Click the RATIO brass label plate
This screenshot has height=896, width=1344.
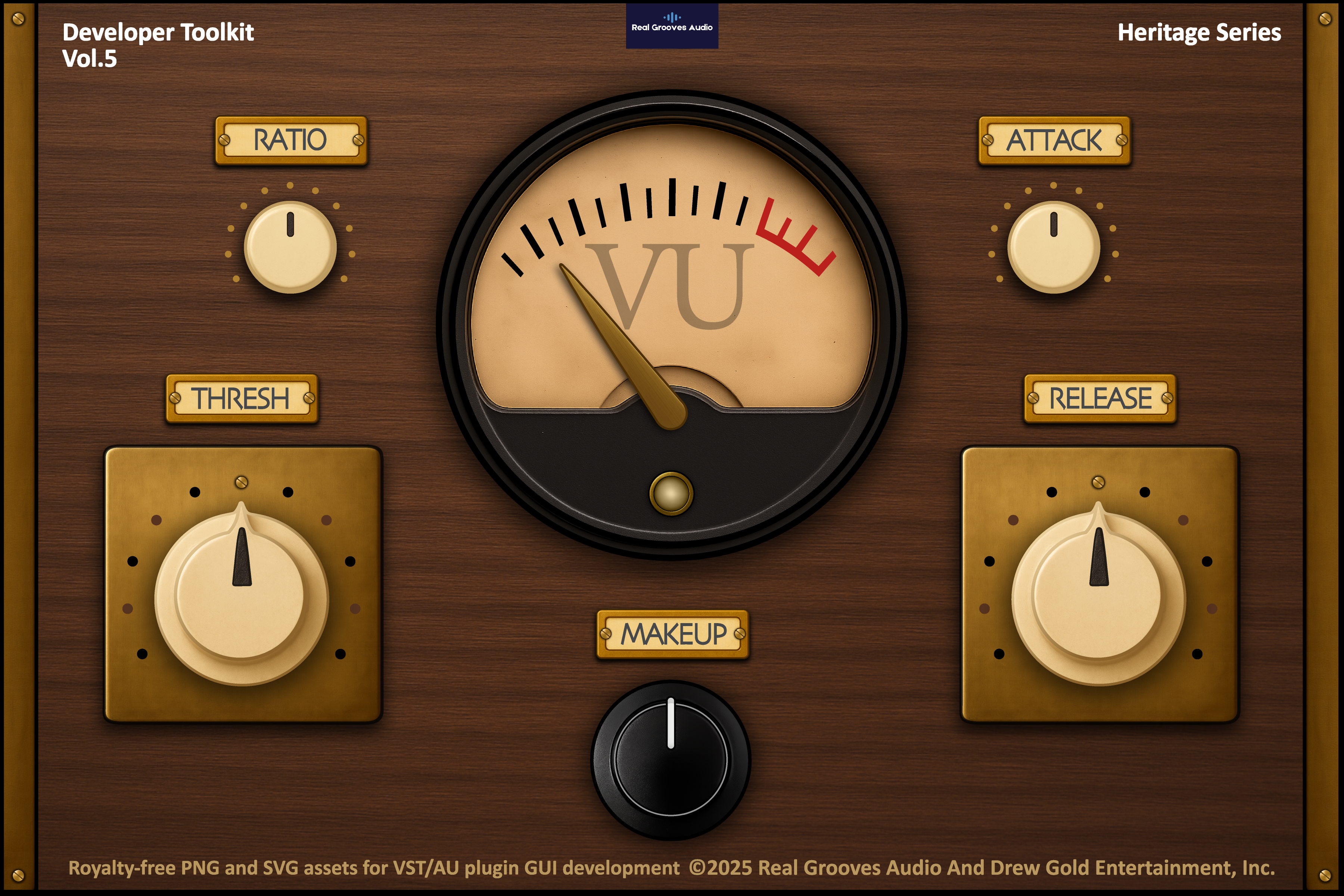(x=291, y=141)
